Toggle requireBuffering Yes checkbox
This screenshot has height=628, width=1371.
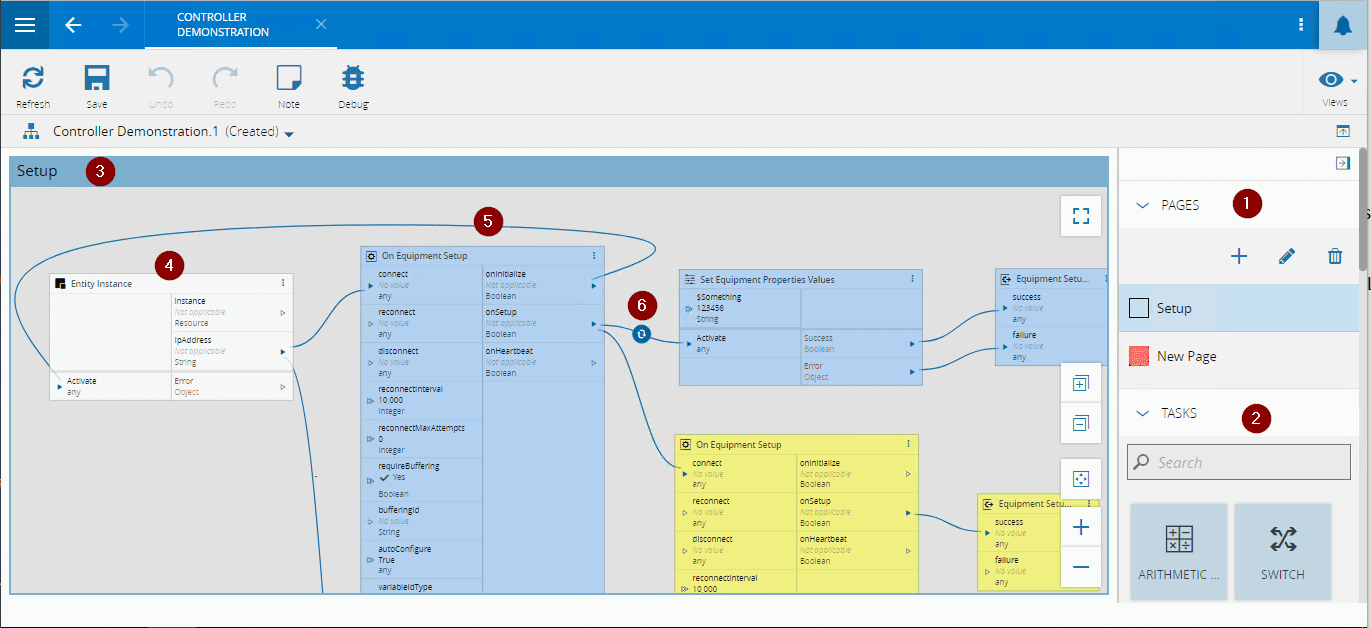click(x=384, y=478)
